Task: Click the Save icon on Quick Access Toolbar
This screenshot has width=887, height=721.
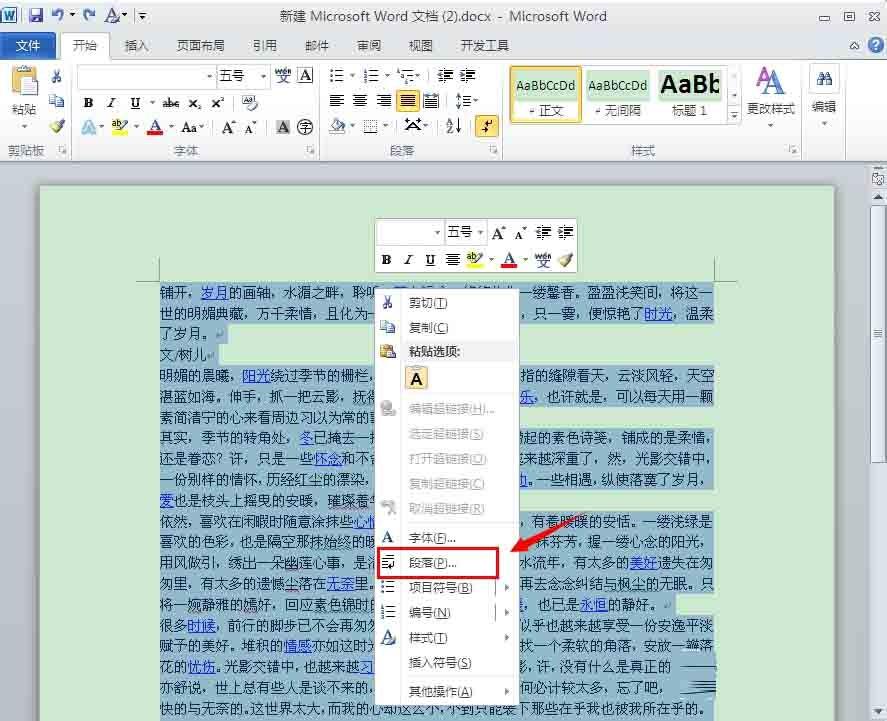Action: coord(36,15)
